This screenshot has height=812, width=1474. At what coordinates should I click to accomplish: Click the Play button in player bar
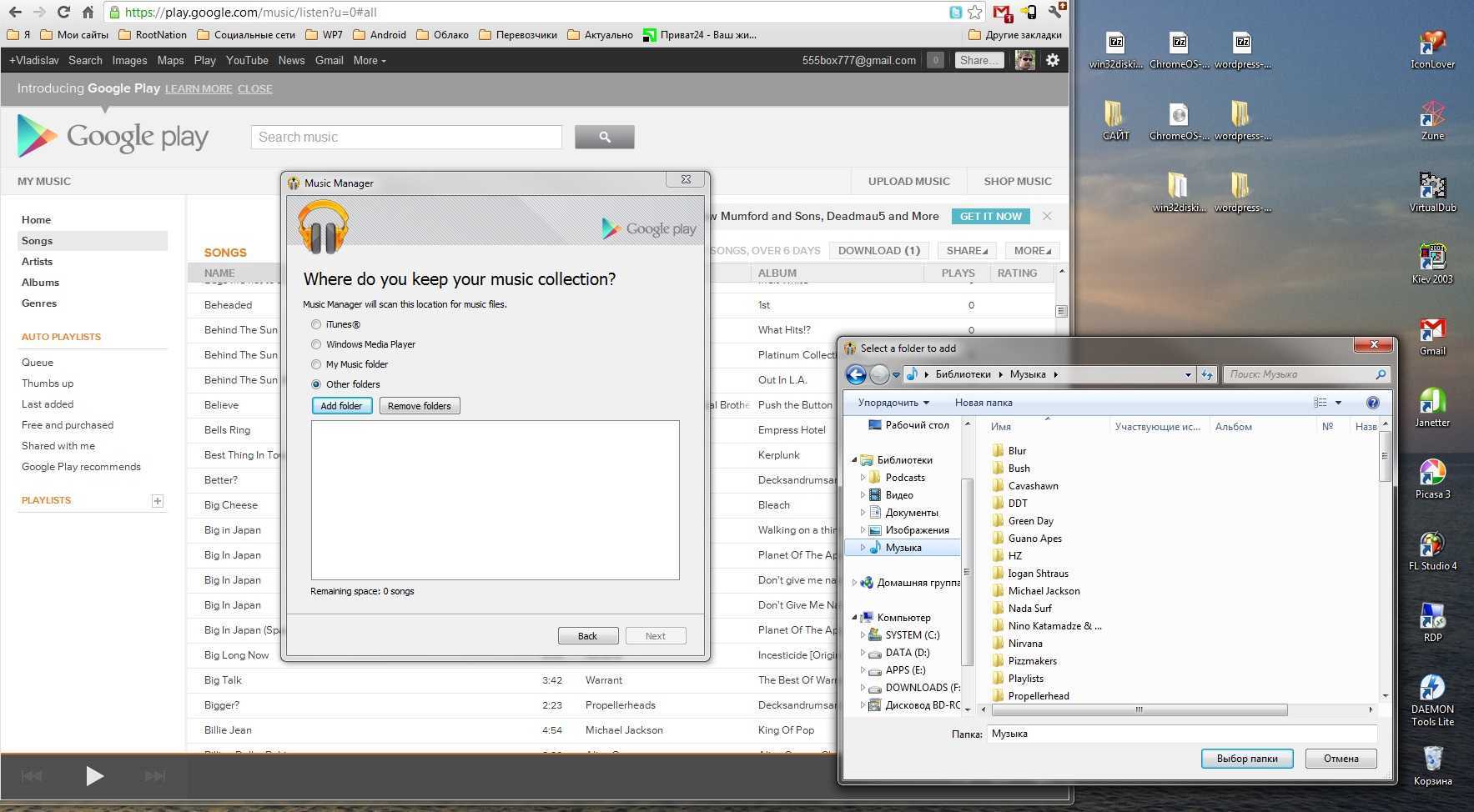point(94,776)
